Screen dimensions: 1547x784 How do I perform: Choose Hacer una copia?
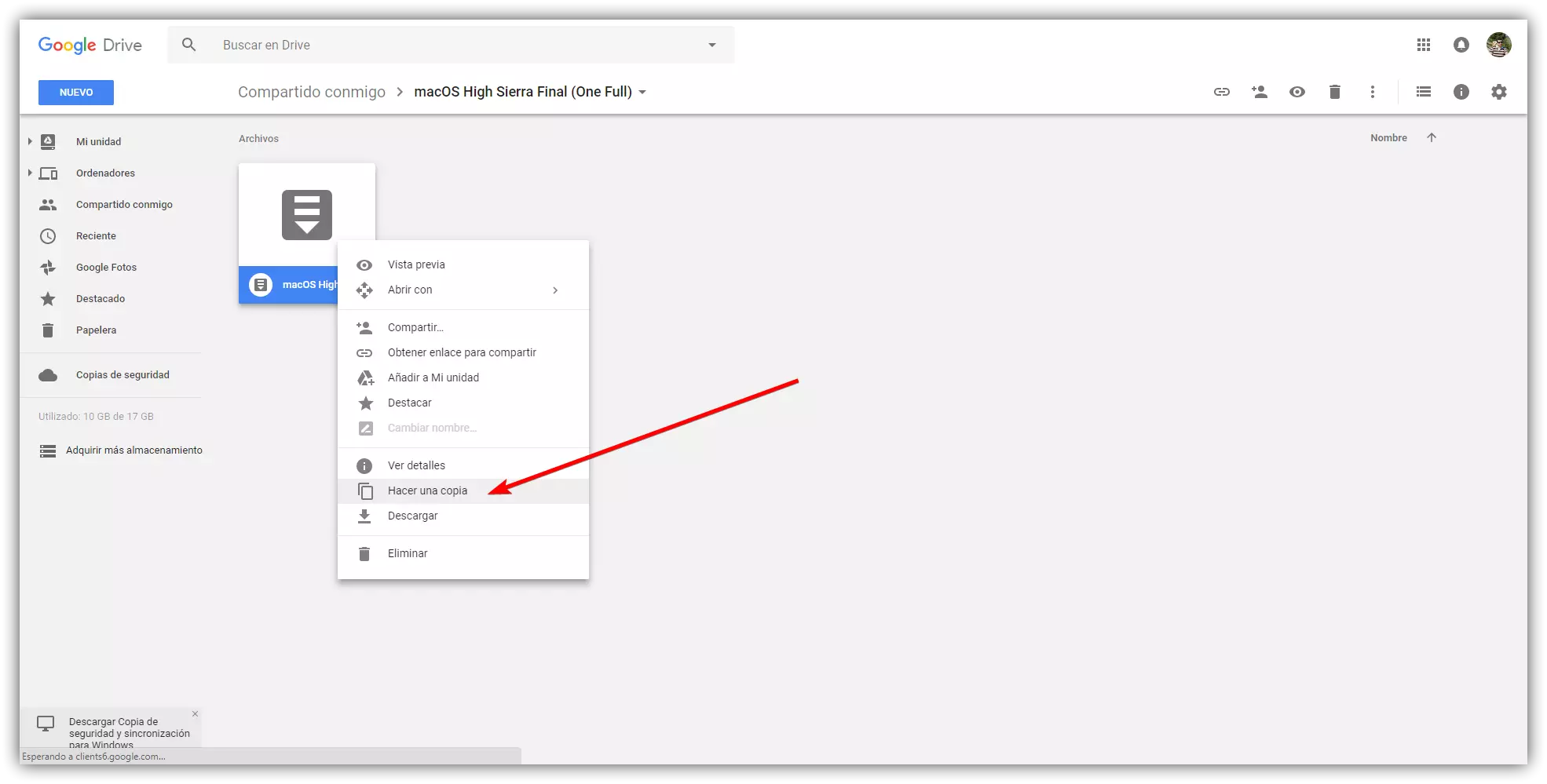click(463, 490)
